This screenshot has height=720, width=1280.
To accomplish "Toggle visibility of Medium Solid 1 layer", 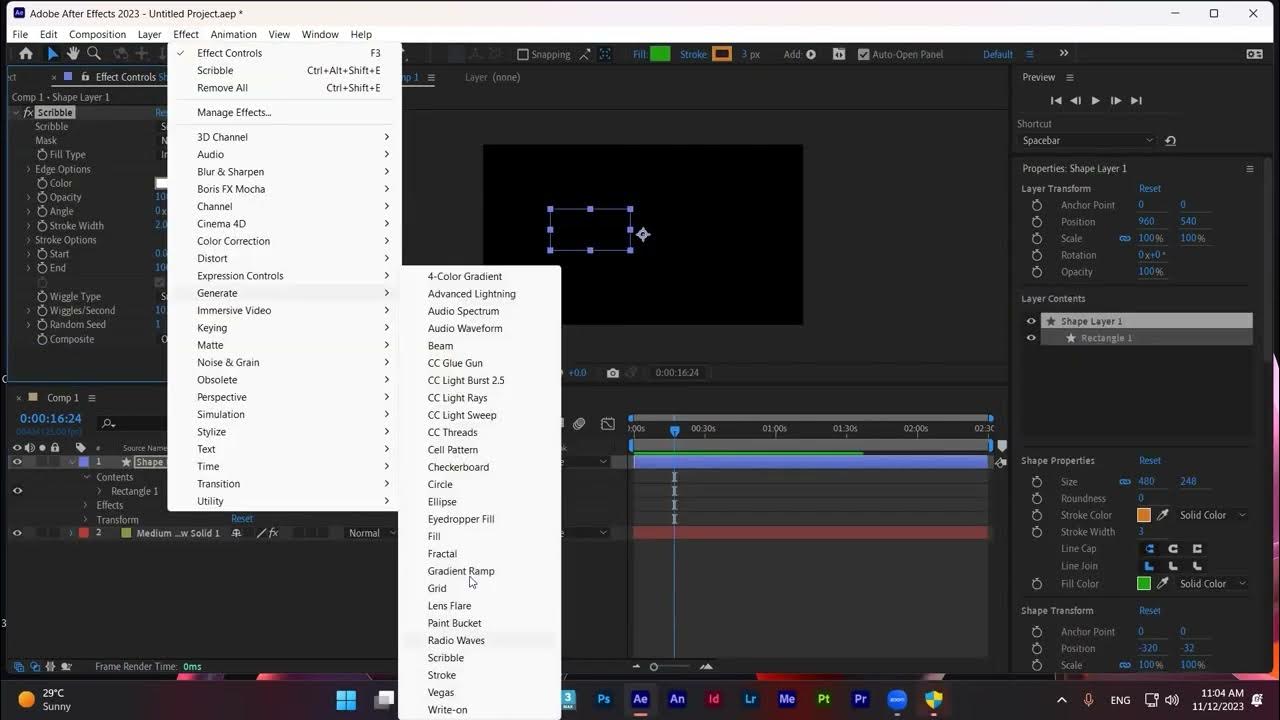I will (x=17, y=533).
